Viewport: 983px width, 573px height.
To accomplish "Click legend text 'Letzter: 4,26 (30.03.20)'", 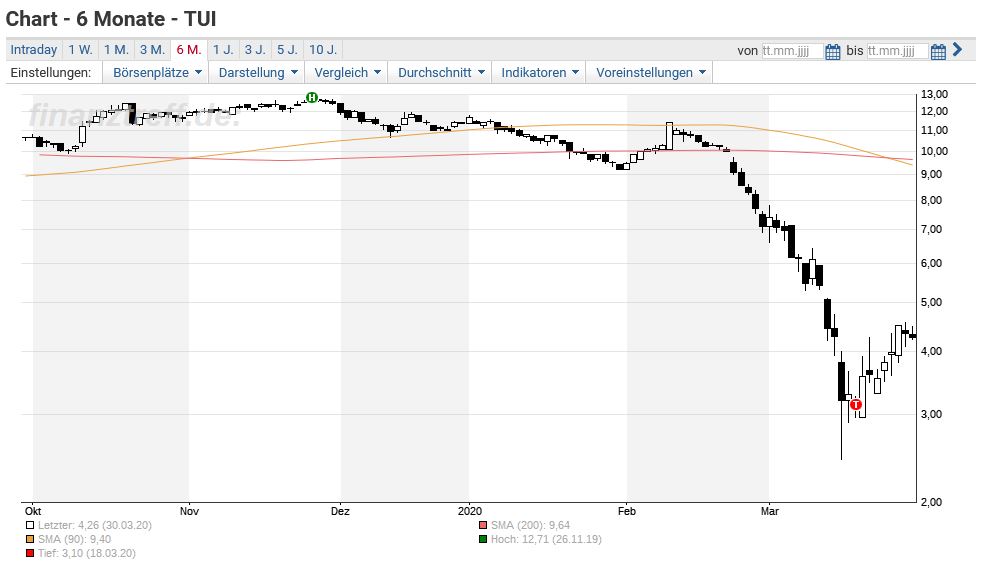I will (95, 525).
